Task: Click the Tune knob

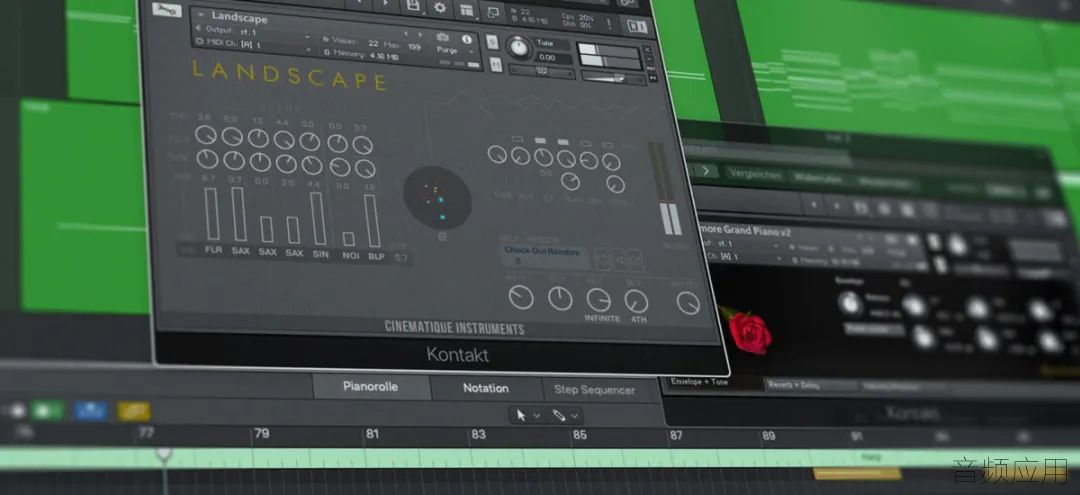Action: (518, 47)
